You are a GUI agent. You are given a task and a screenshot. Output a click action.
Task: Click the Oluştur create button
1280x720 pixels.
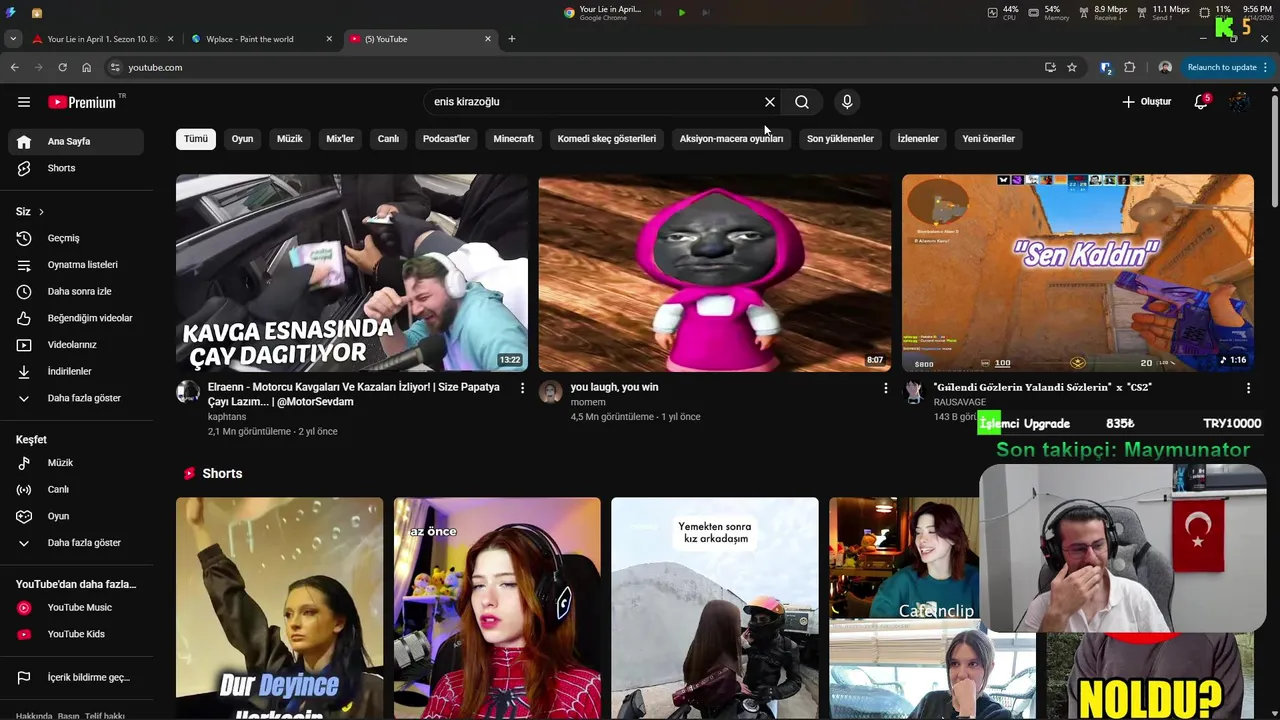1147,102
